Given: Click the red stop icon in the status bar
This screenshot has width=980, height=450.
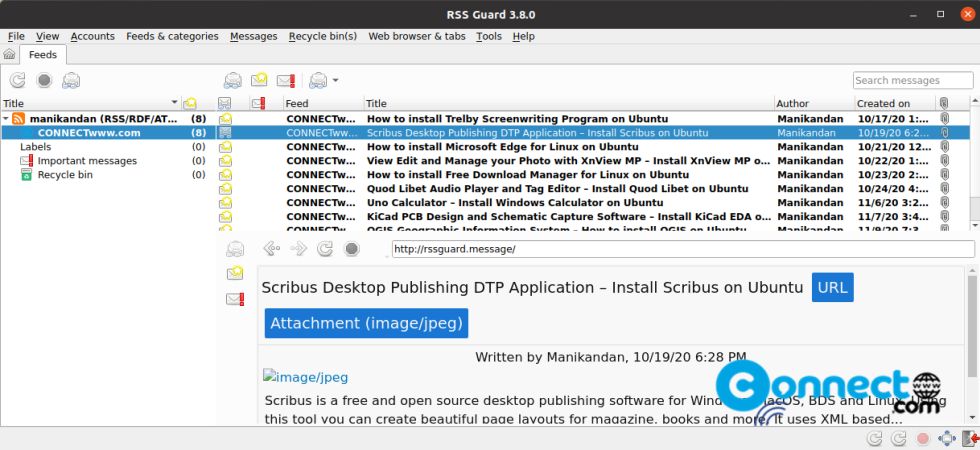Looking at the screenshot, I should coord(923,438).
